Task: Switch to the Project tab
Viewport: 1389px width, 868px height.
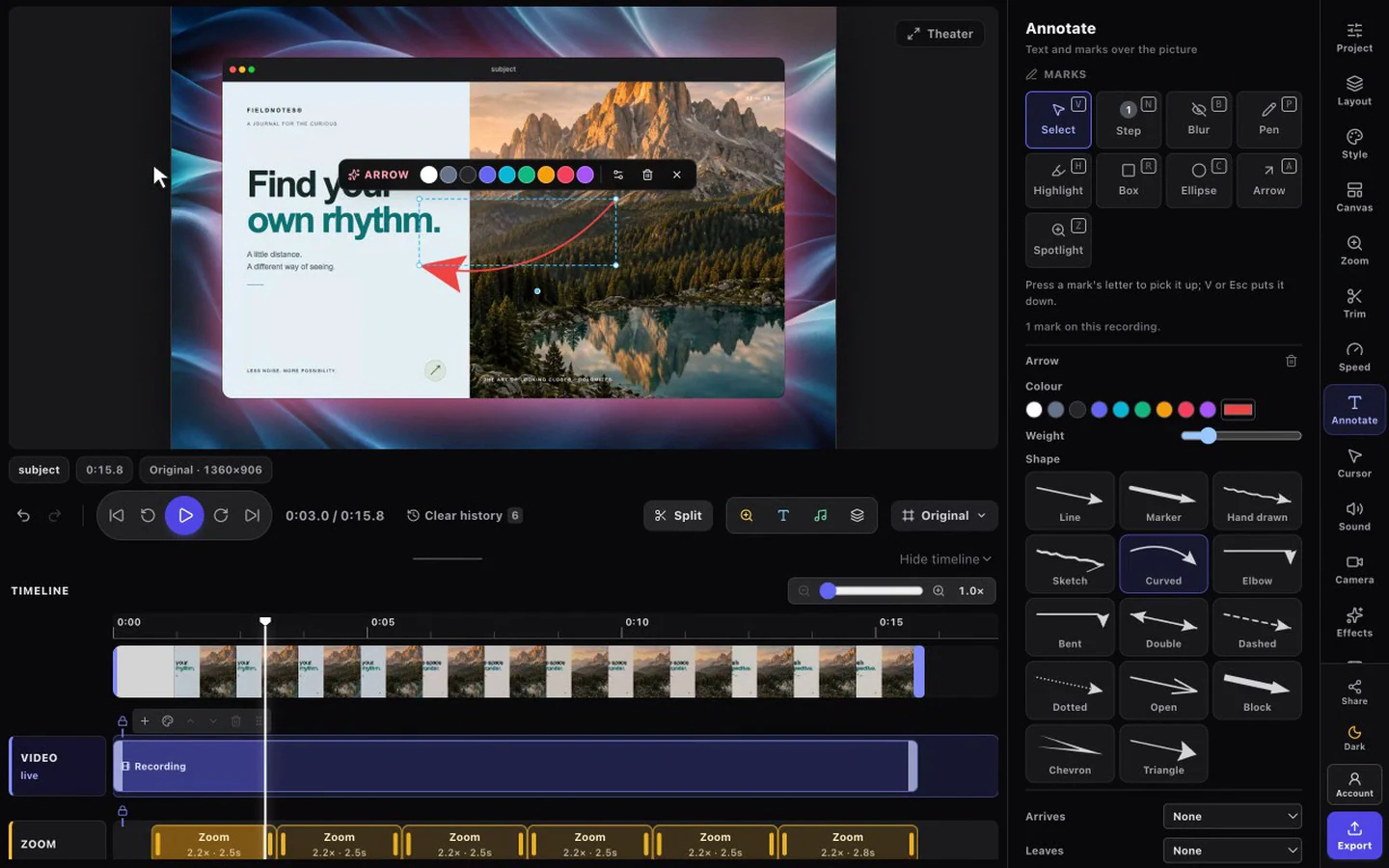Action: pyautogui.click(x=1354, y=37)
